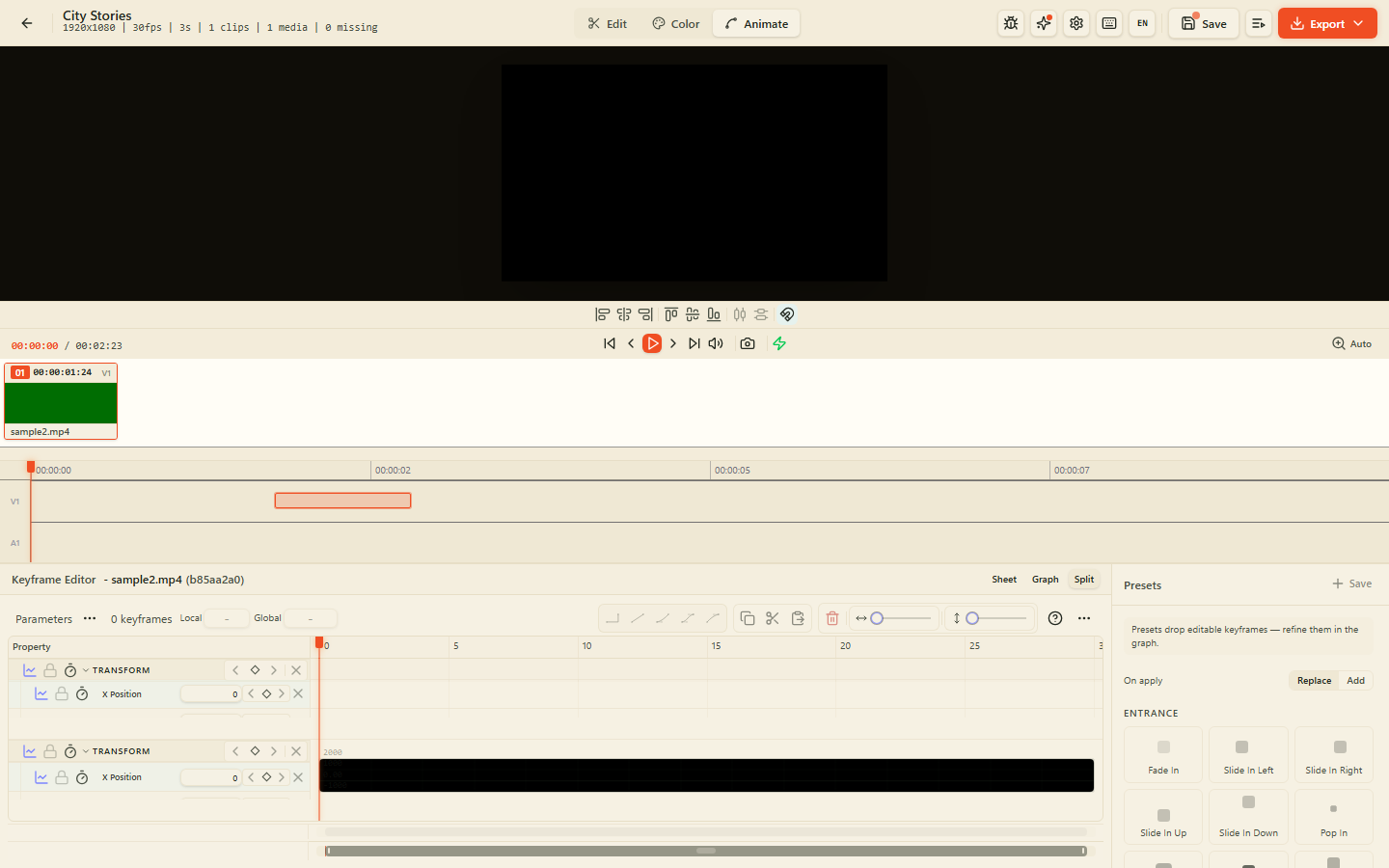Image resolution: width=1389 pixels, height=868 pixels.
Task: Jump to the start of the clip
Action: tap(610, 343)
